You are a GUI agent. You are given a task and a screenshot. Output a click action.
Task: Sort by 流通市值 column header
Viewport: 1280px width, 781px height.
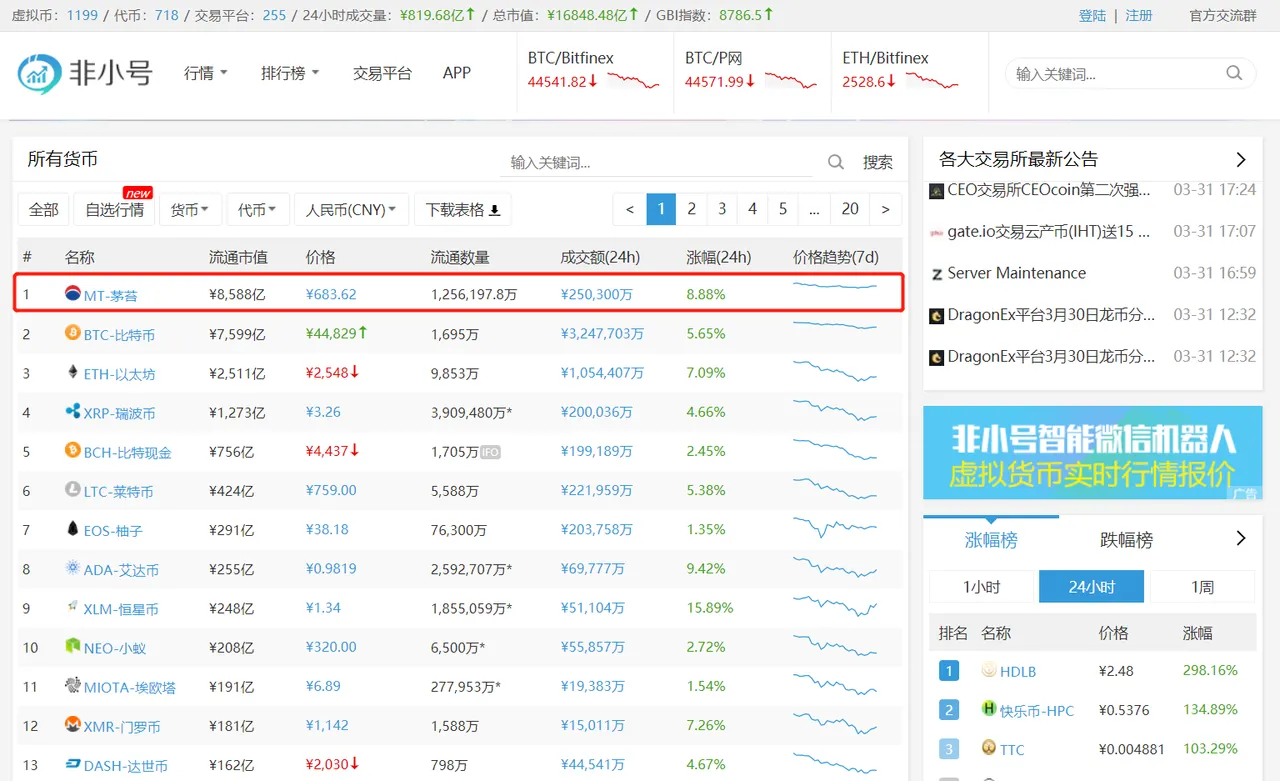click(238, 257)
